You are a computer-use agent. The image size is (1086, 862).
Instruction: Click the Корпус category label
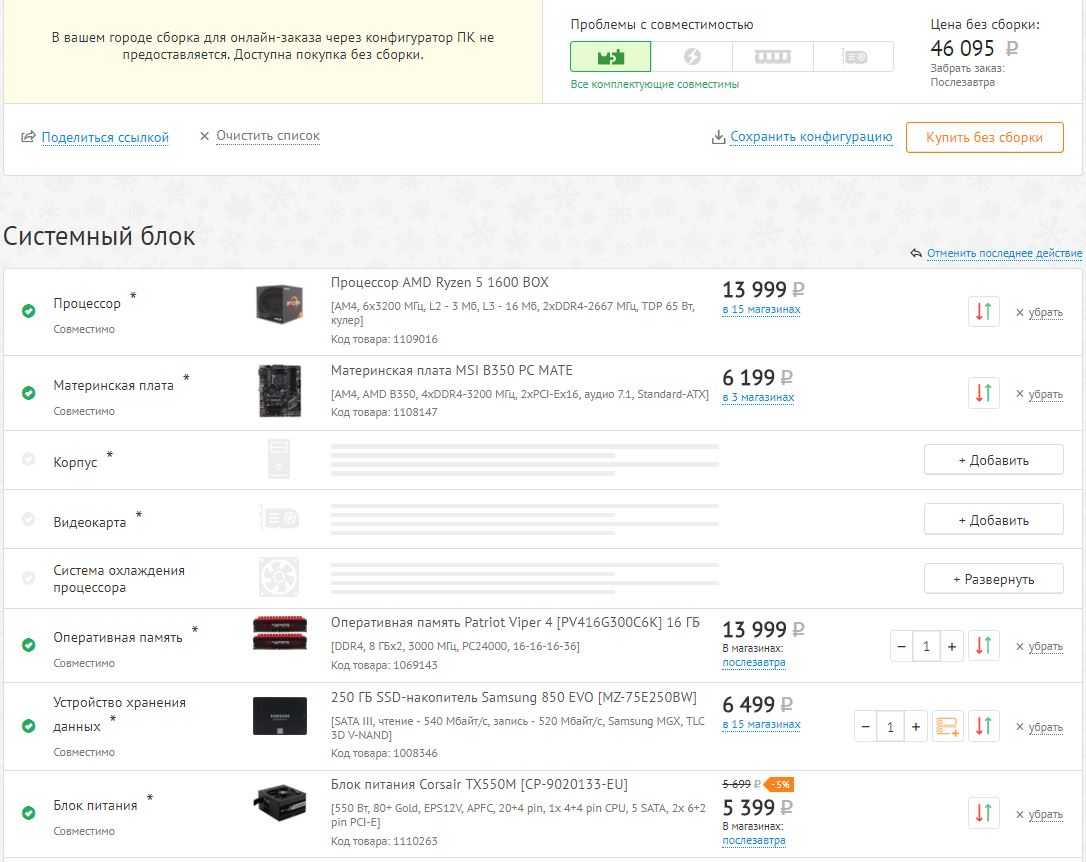(x=75, y=462)
